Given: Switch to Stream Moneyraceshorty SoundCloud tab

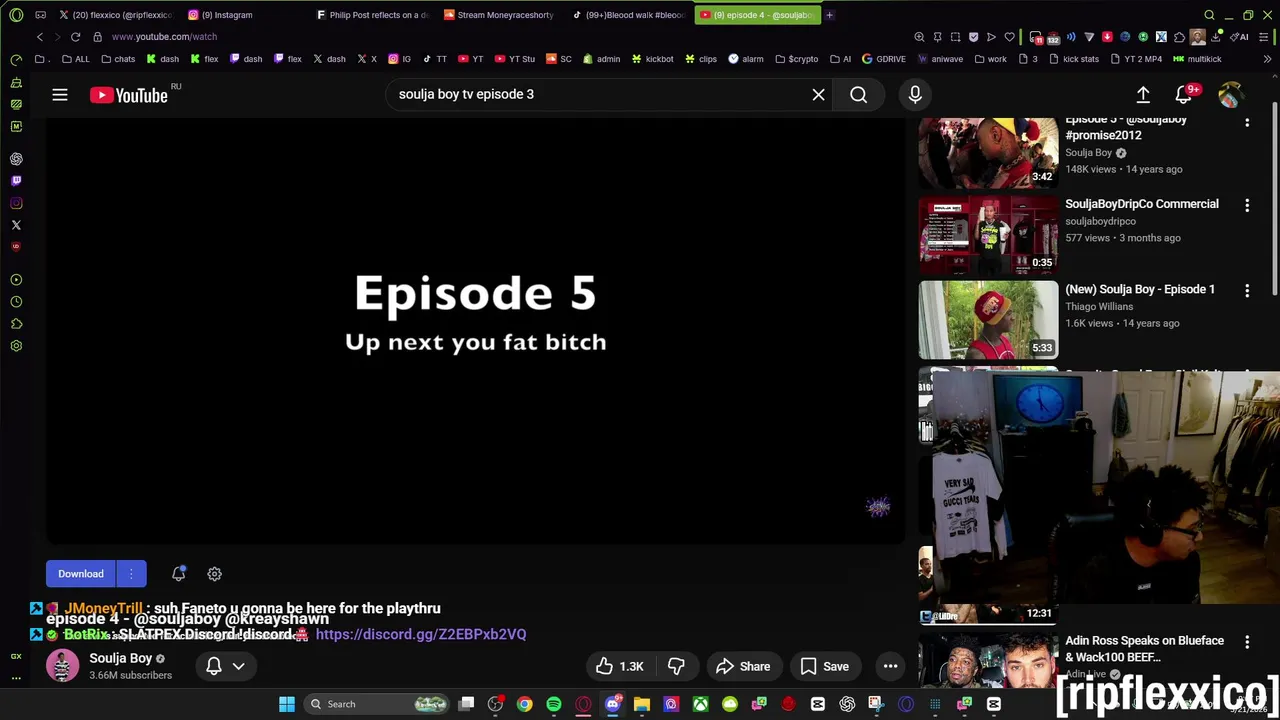Looking at the screenshot, I should pos(498,15).
